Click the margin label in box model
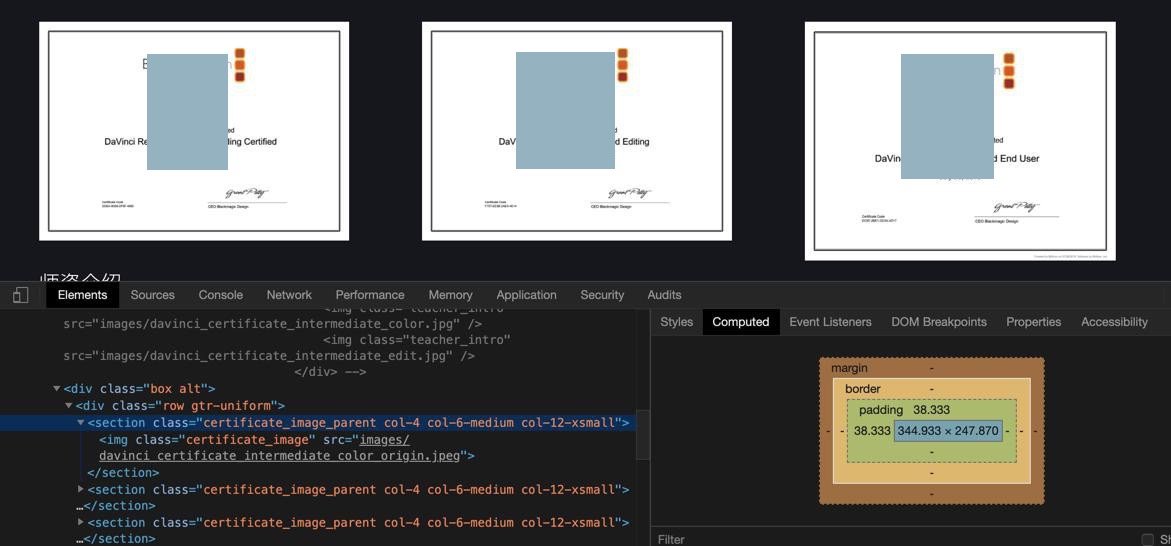Viewport: 1171px width, 546px height. coord(849,368)
